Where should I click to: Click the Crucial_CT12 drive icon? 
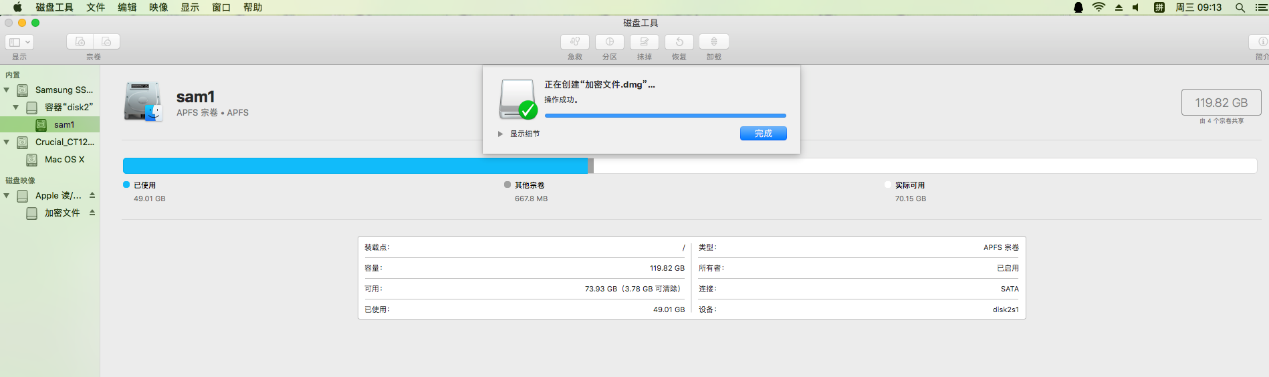click(x=22, y=142)
